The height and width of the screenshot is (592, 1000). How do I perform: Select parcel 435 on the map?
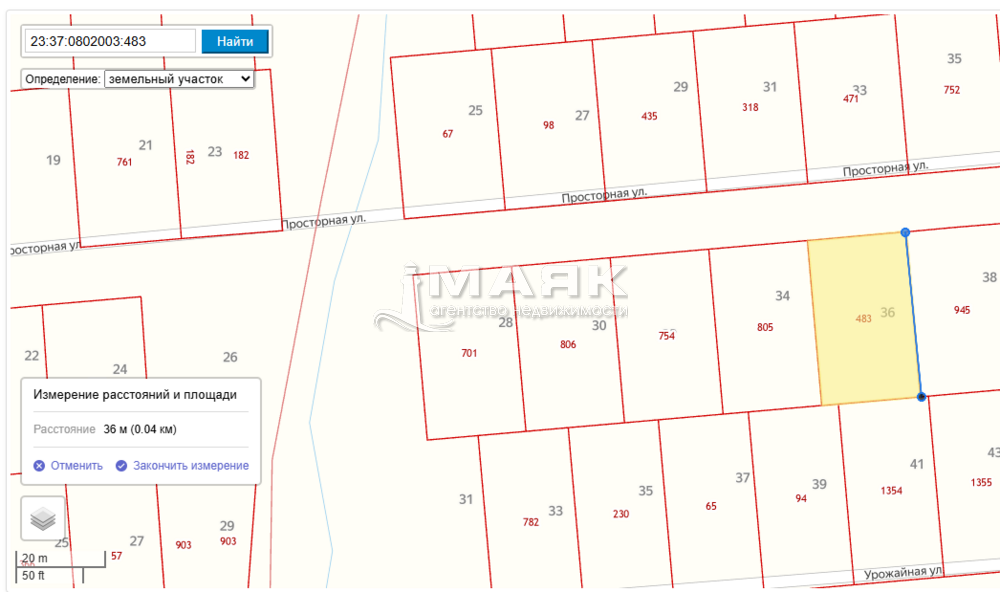(x=649, y=116)
